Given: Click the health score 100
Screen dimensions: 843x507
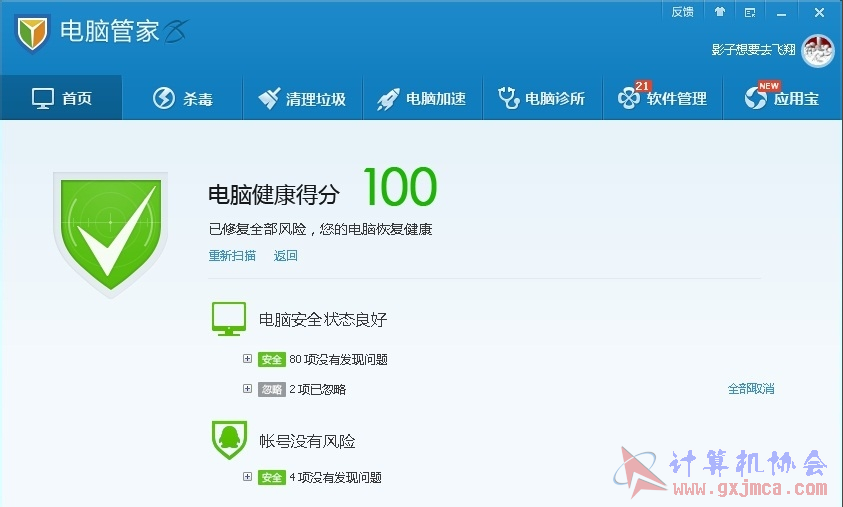Looking at the screenshot, I should 401,187.
